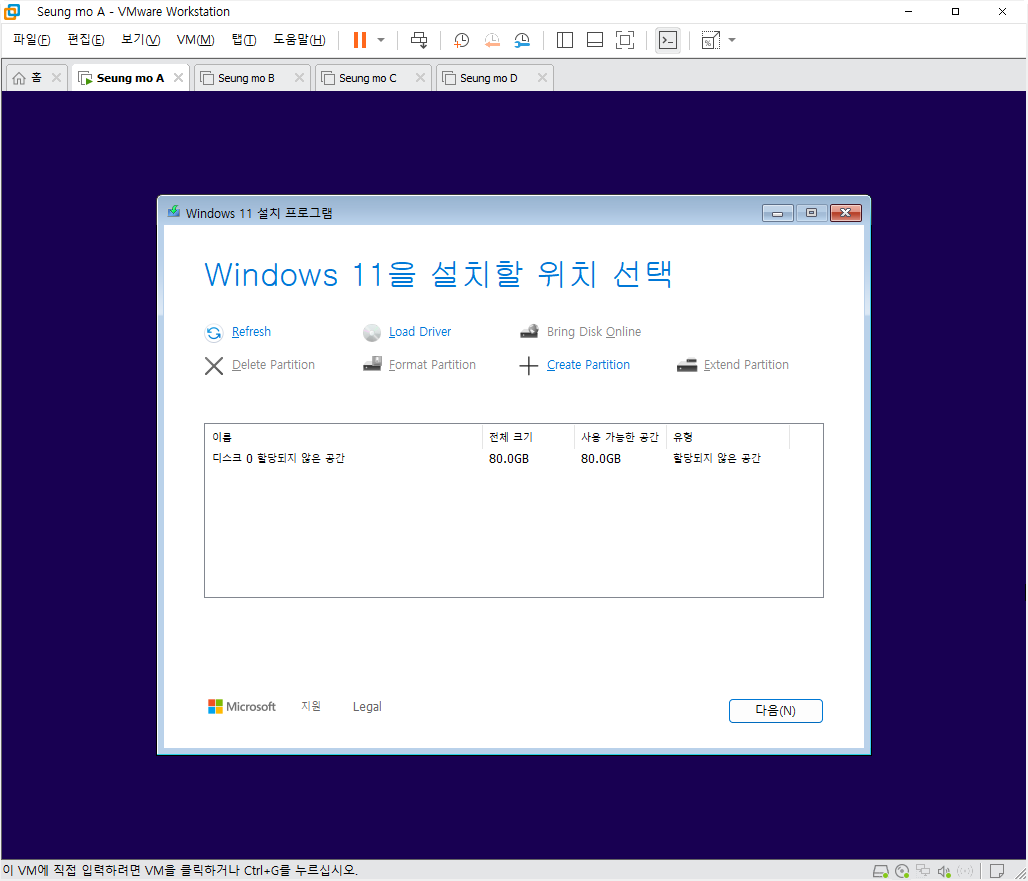Switch to the Seung mo D tab
The image size is (1028, 881).
pos(488,78)
